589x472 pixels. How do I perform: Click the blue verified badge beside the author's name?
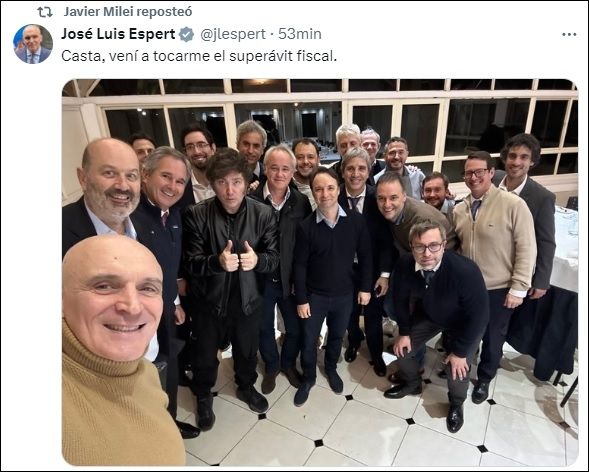tap(186, 35)
